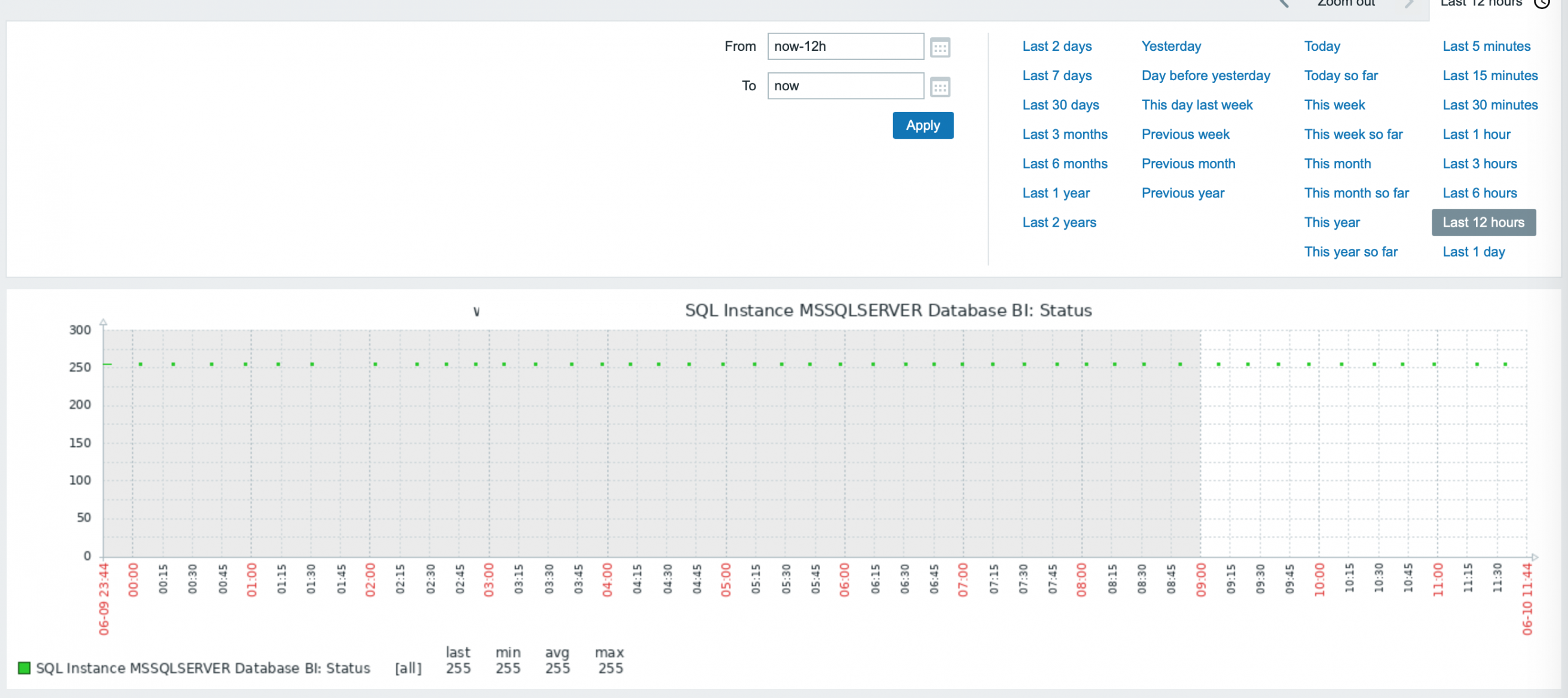The width and height of the screenshot is (1568, 698).
Task: Choose the Last 2 days range
Action: click(x=1057, y=47)
